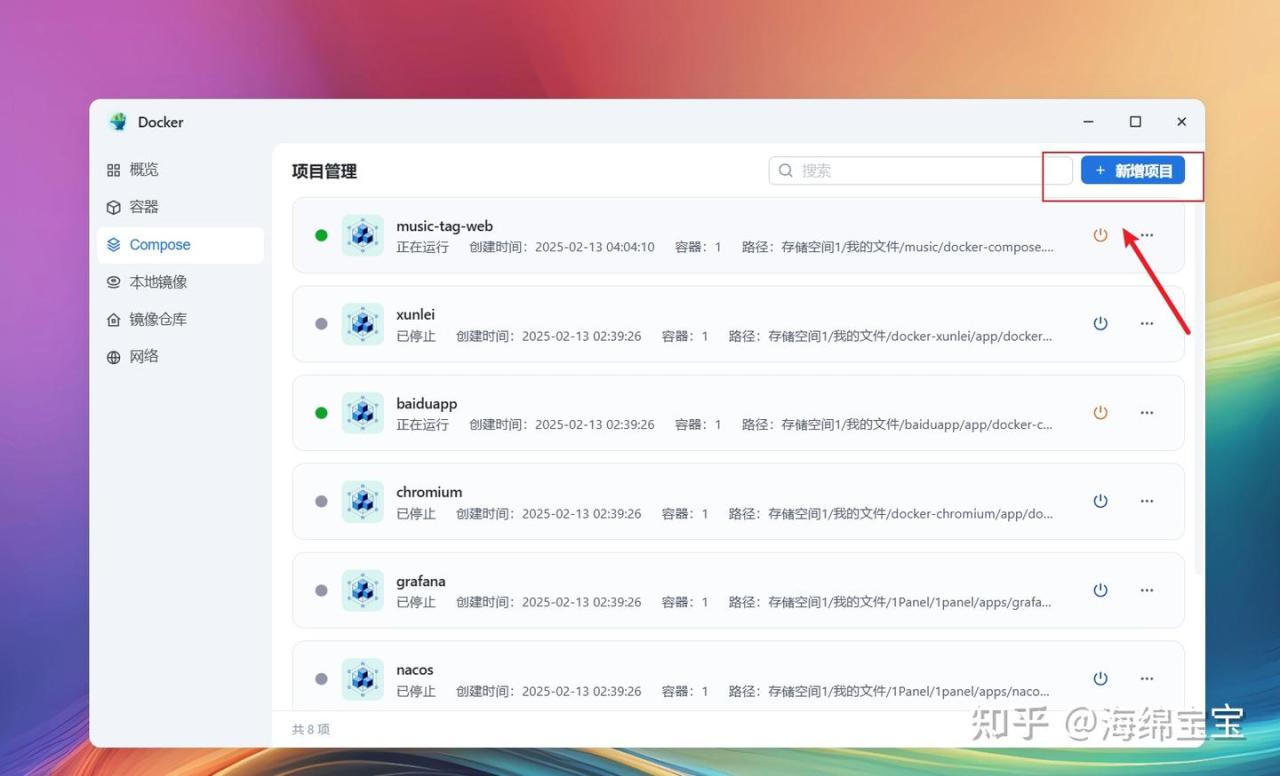Click the grafana project cube icon
Viewport: 1280px width, 776px height.
tap(362, 590)
